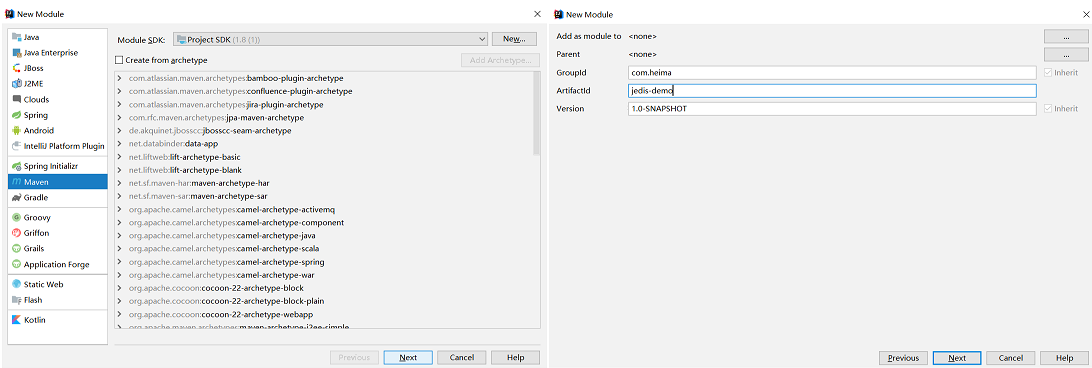Open the Module SDK dropdown
This screenshot has height=368, width=1092.
[329, 39]
